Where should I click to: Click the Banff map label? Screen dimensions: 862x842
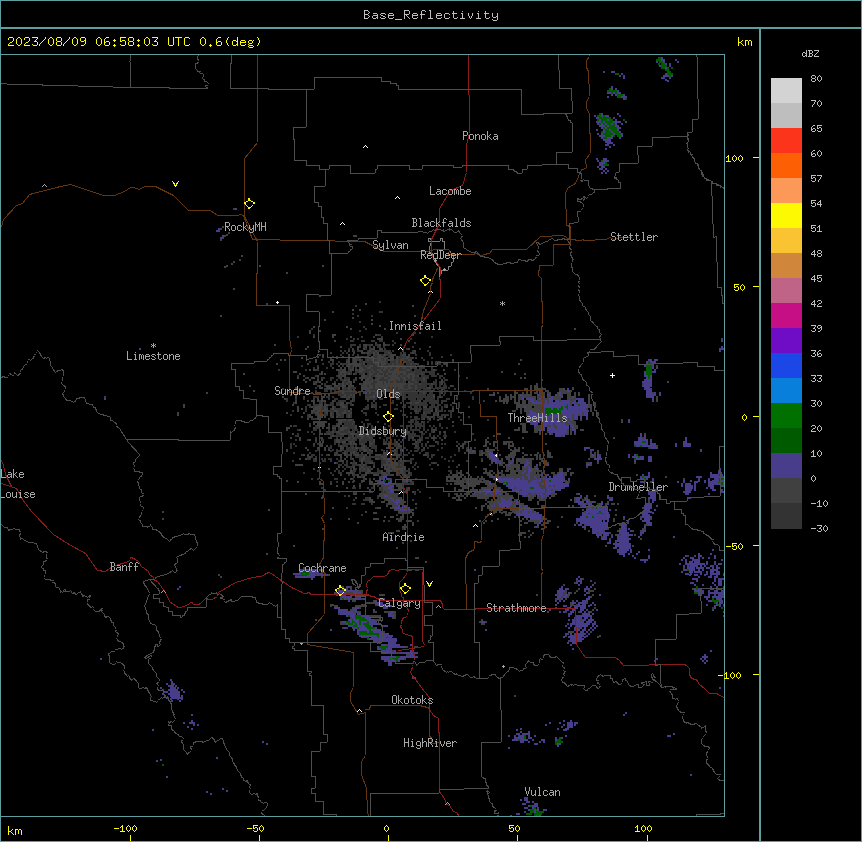tap(124, 567)
